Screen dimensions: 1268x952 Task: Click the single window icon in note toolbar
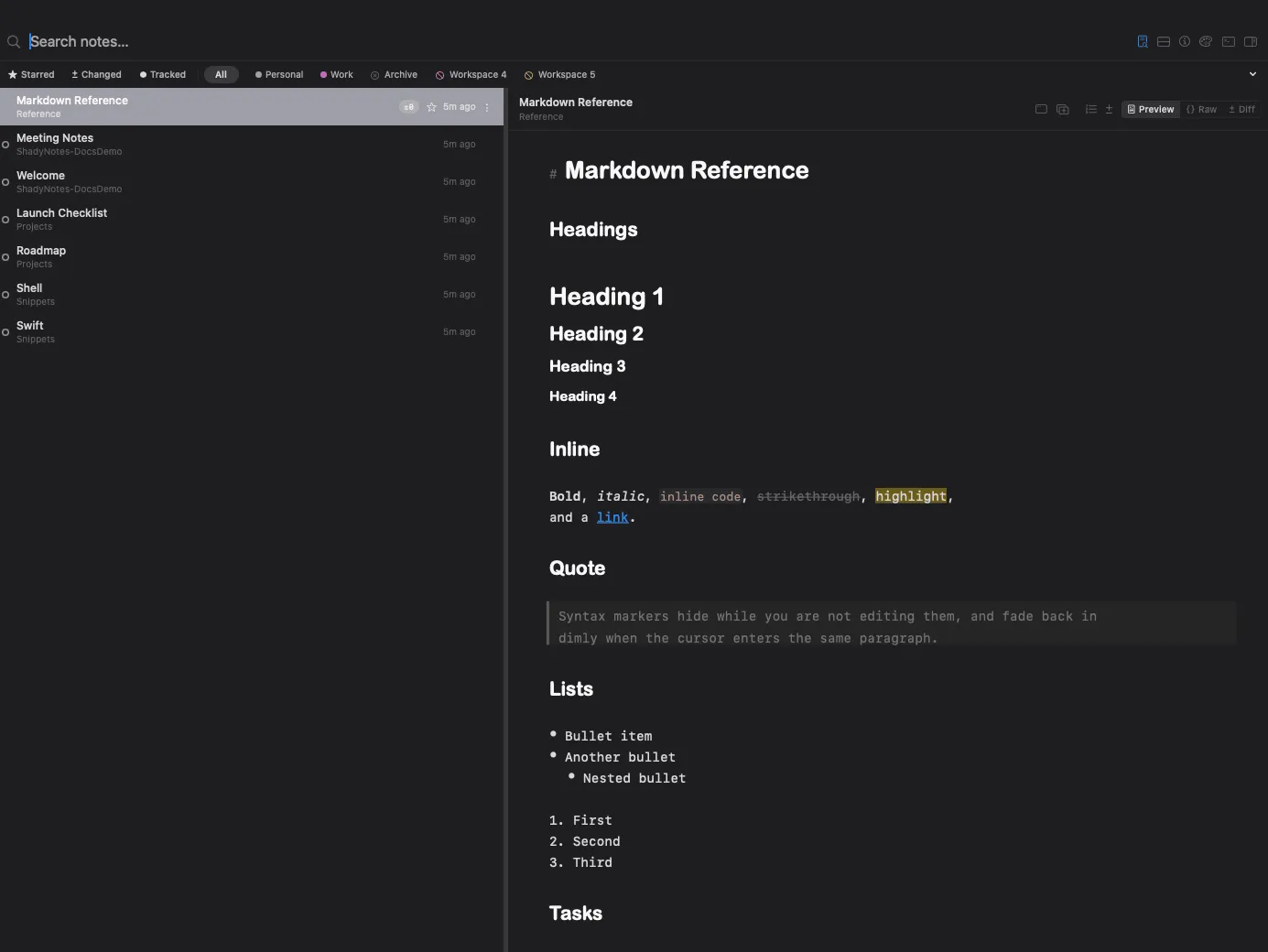click(1041, 109)
